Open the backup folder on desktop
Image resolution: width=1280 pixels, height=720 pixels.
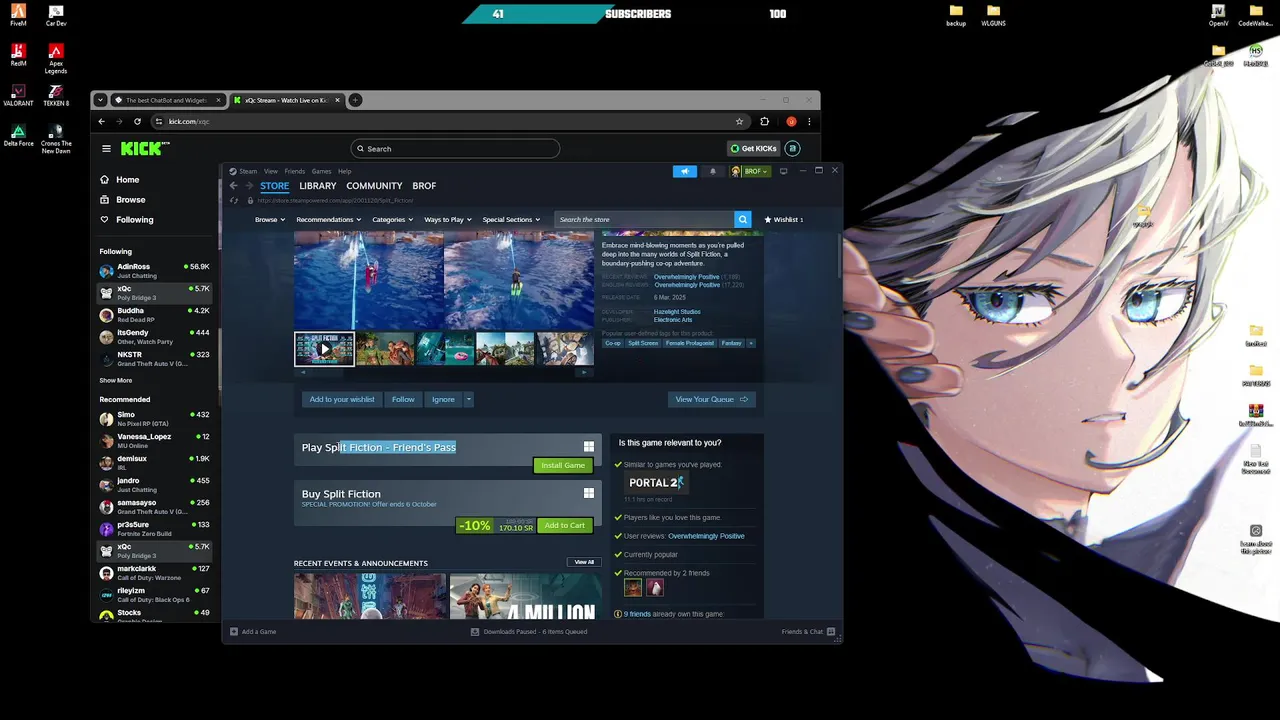[x=956, y=15]
